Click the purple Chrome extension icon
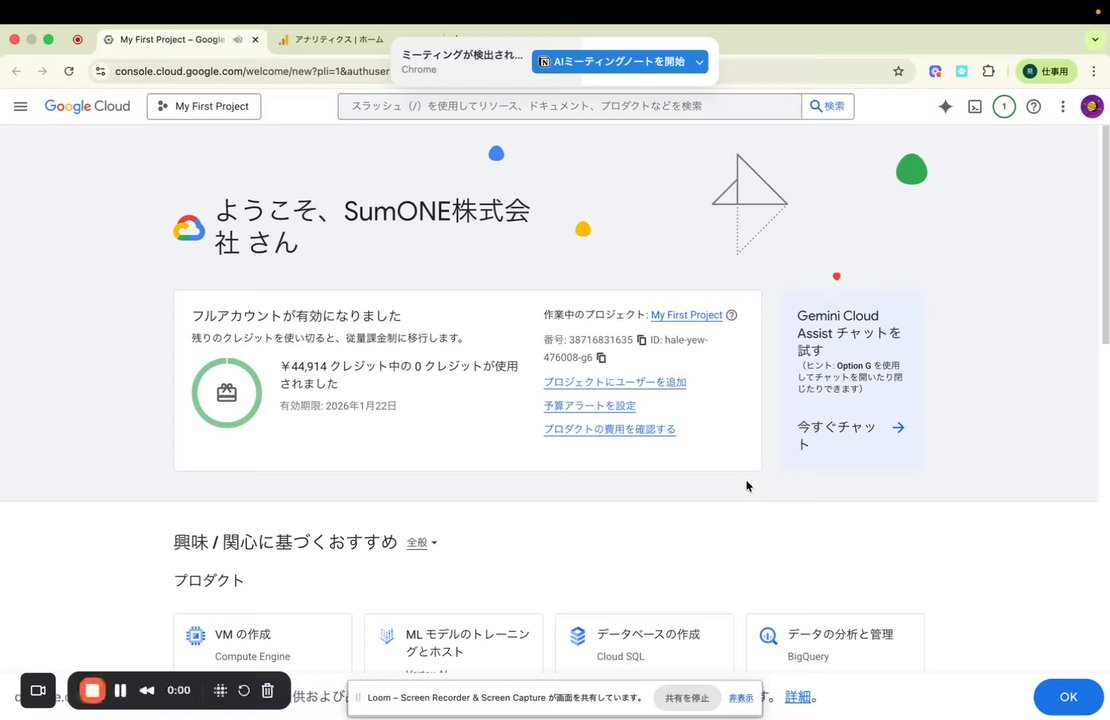 (935, 71)
